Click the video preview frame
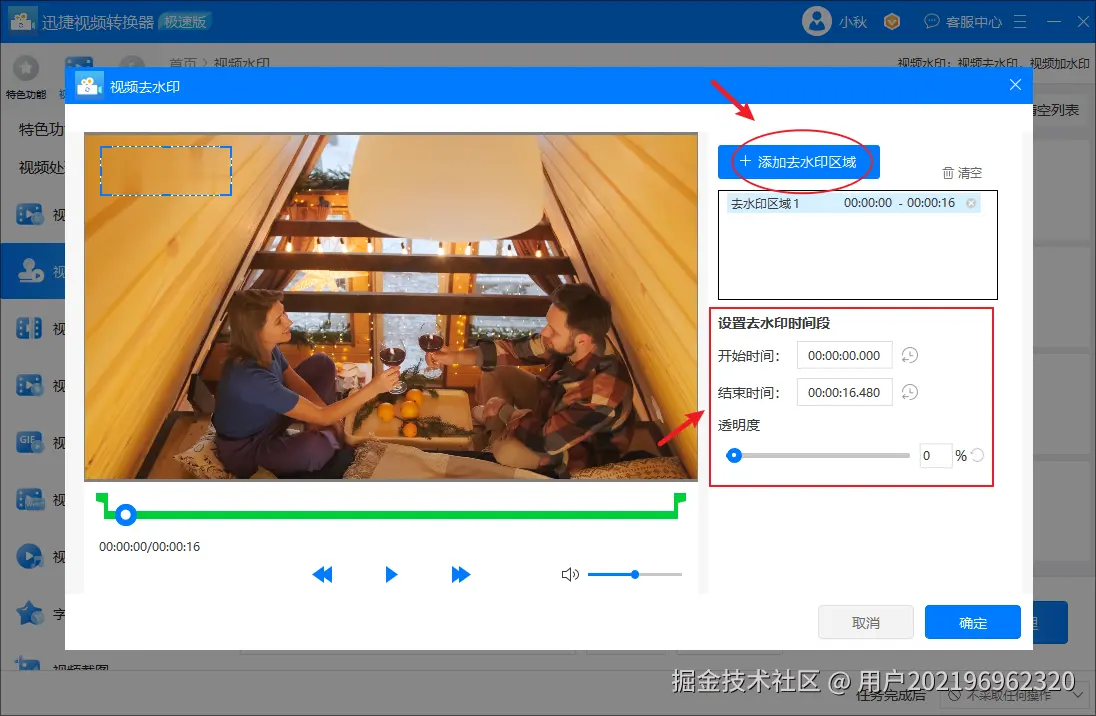 pyautogui.click(x=391, y=306)
